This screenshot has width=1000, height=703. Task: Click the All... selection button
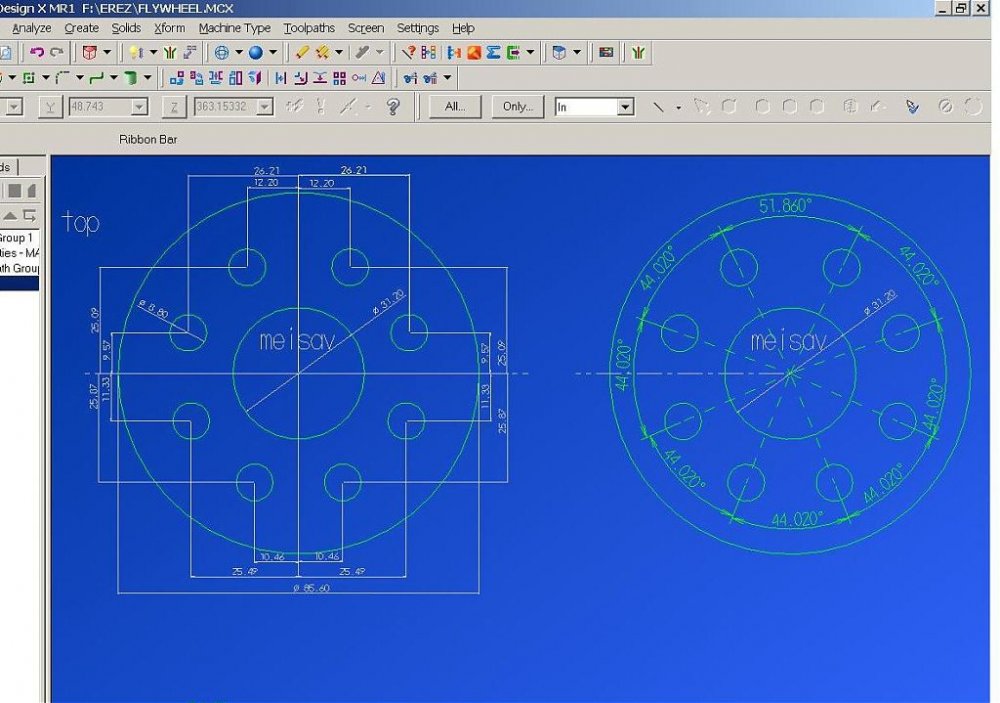[455, 107]
